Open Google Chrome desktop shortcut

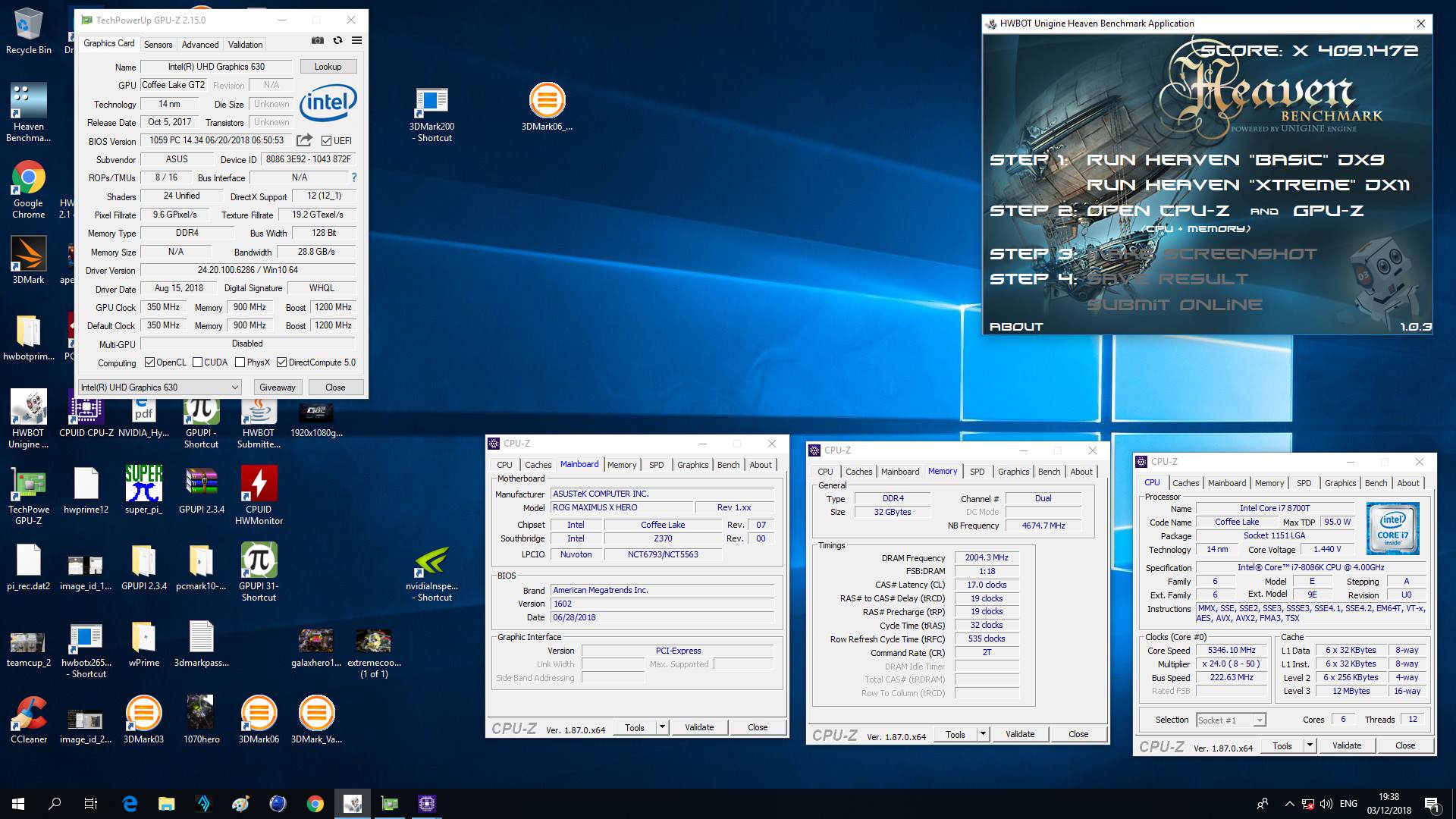(29, 190)
